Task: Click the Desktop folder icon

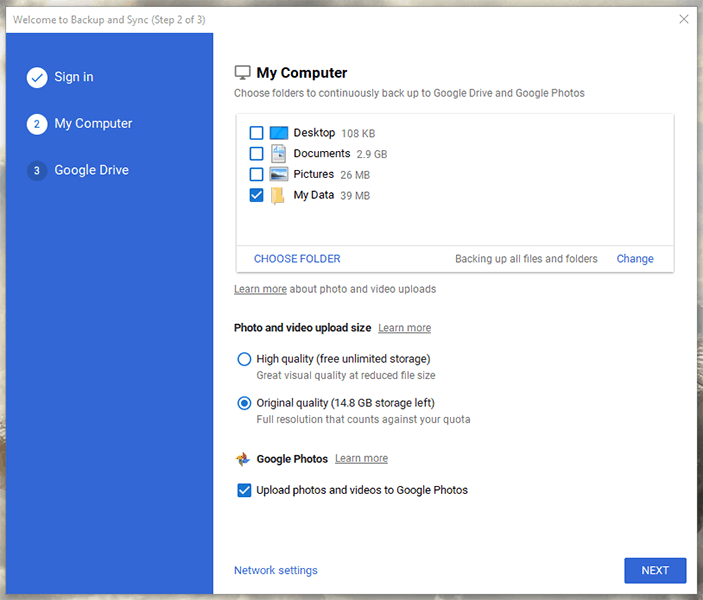Action: [x=278, y=133]
